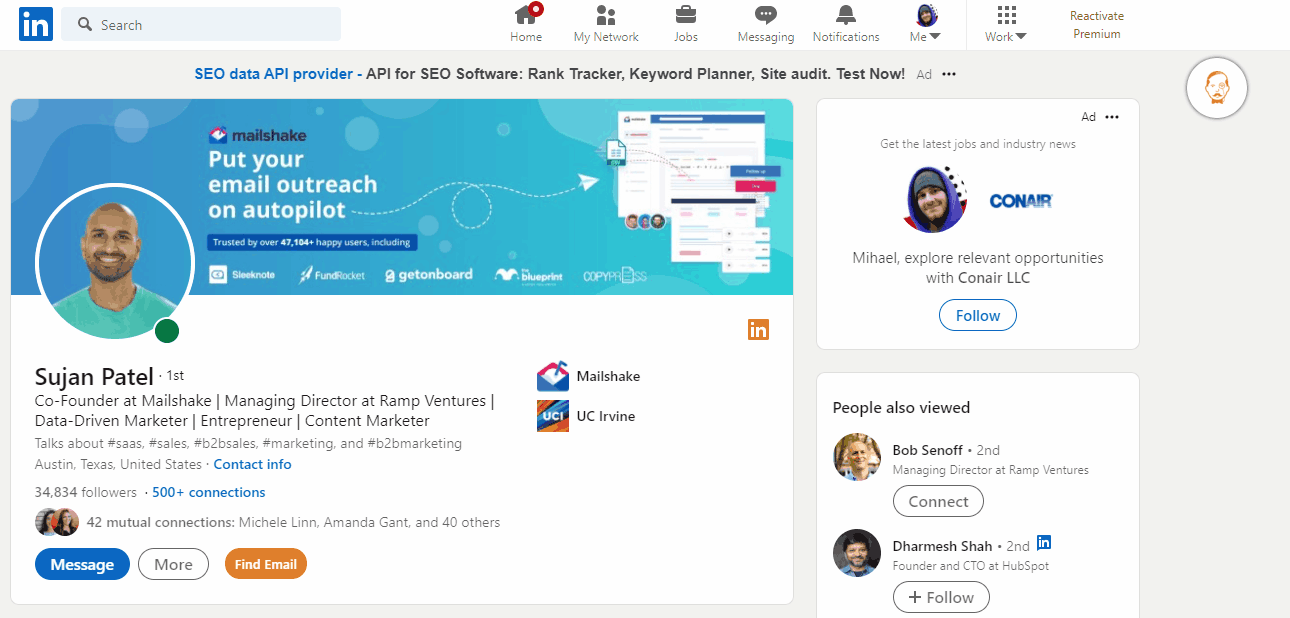Click the 34,834 followers text
This screenshot has height=618, width=1290.
86,492
